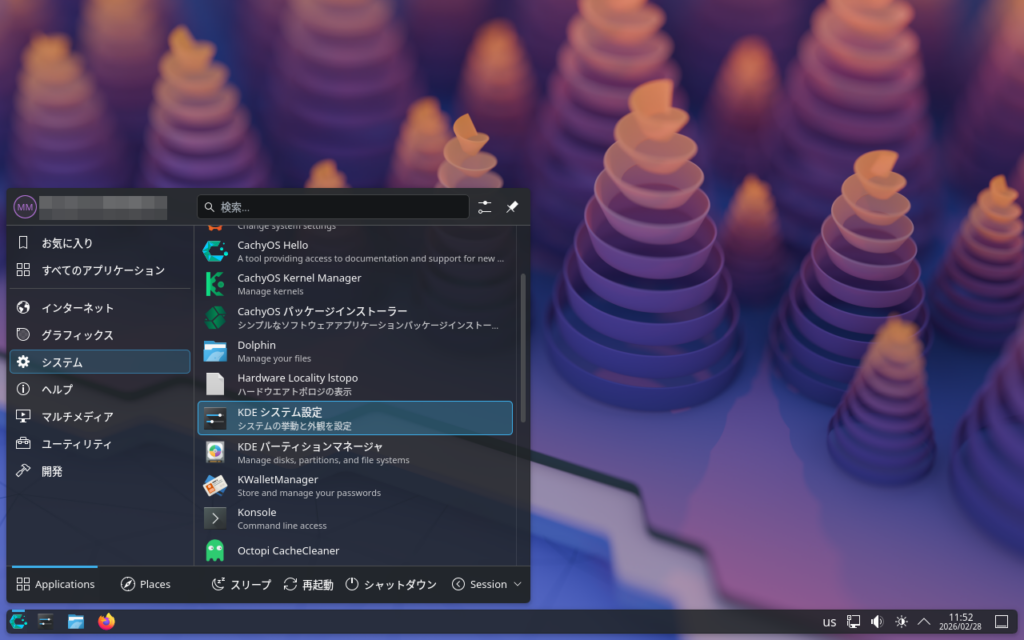This screenshot has height=640, width=1024.
Task: Switch to the Places tab
Action: (145, 584)
